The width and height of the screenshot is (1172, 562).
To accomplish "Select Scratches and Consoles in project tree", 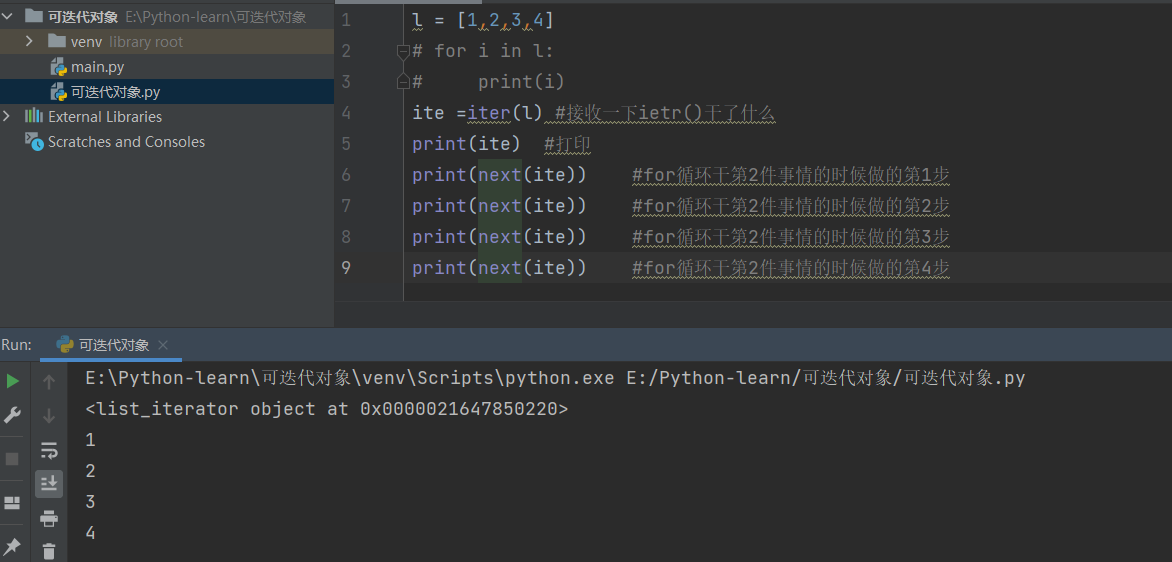I will [x=126, y=142].
